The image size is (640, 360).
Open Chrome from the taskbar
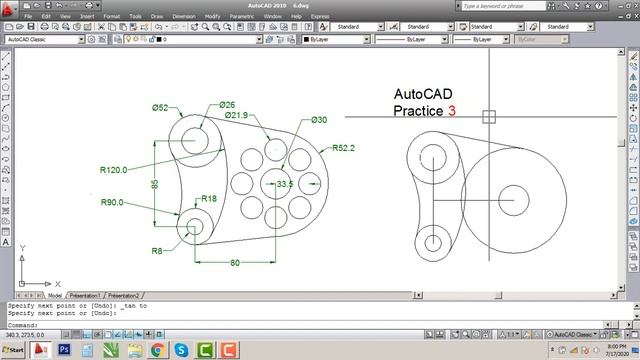click(158, 350)
